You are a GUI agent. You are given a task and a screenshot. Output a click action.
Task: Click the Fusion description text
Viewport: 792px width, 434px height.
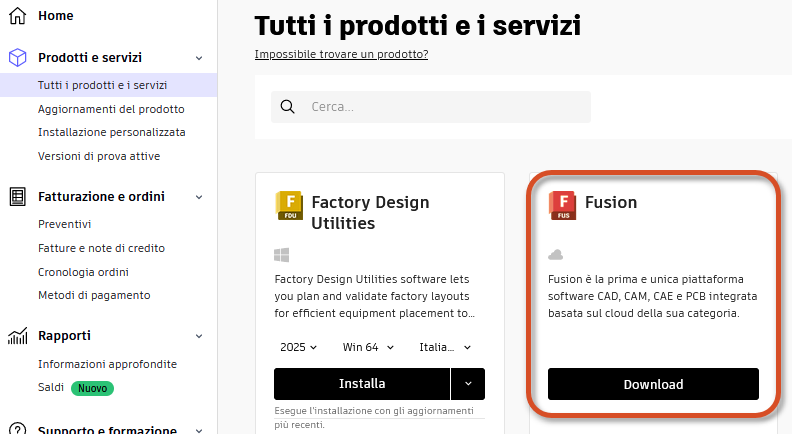(x=653, y=296)
